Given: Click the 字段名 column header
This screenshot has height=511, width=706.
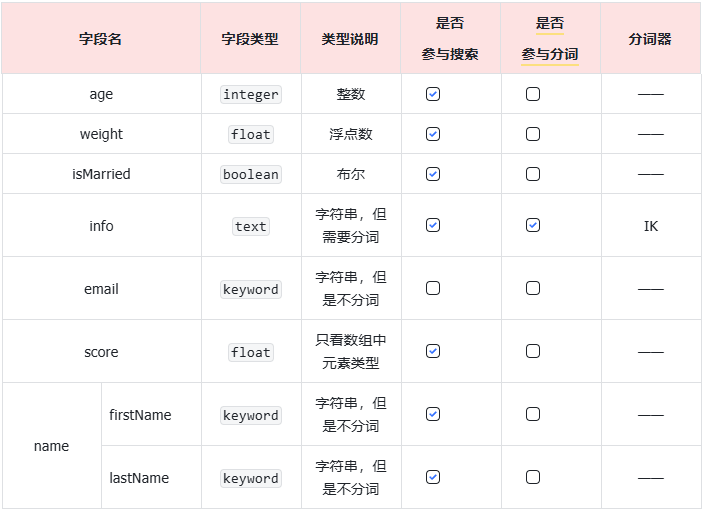Looking at the screenshot, I should coord(101,39).
